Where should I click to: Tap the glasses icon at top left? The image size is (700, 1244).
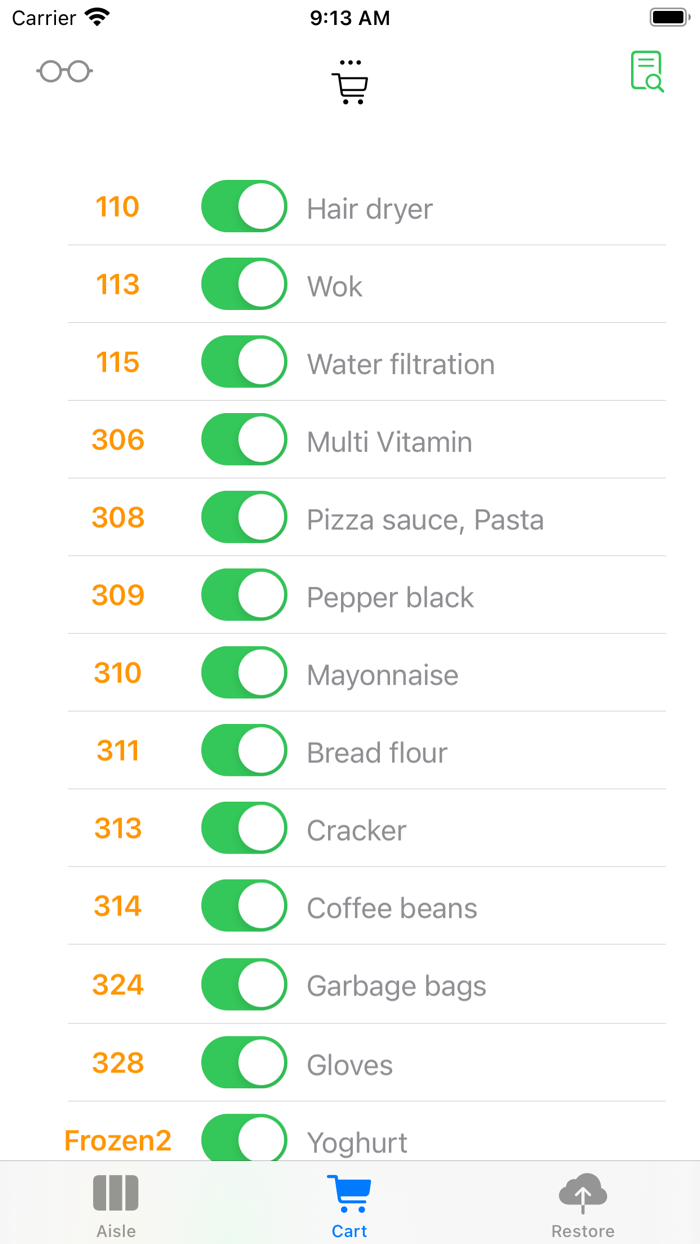(65, 71)
